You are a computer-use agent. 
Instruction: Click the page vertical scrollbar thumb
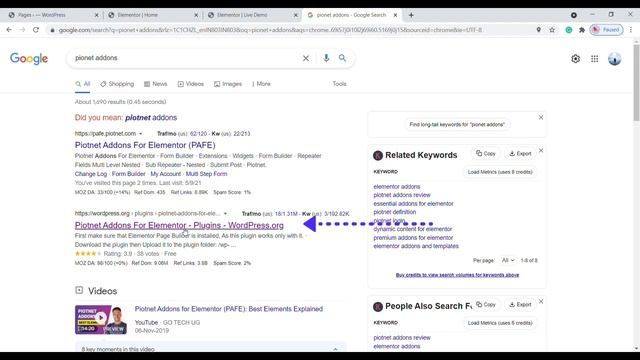[x=636, y=82]
